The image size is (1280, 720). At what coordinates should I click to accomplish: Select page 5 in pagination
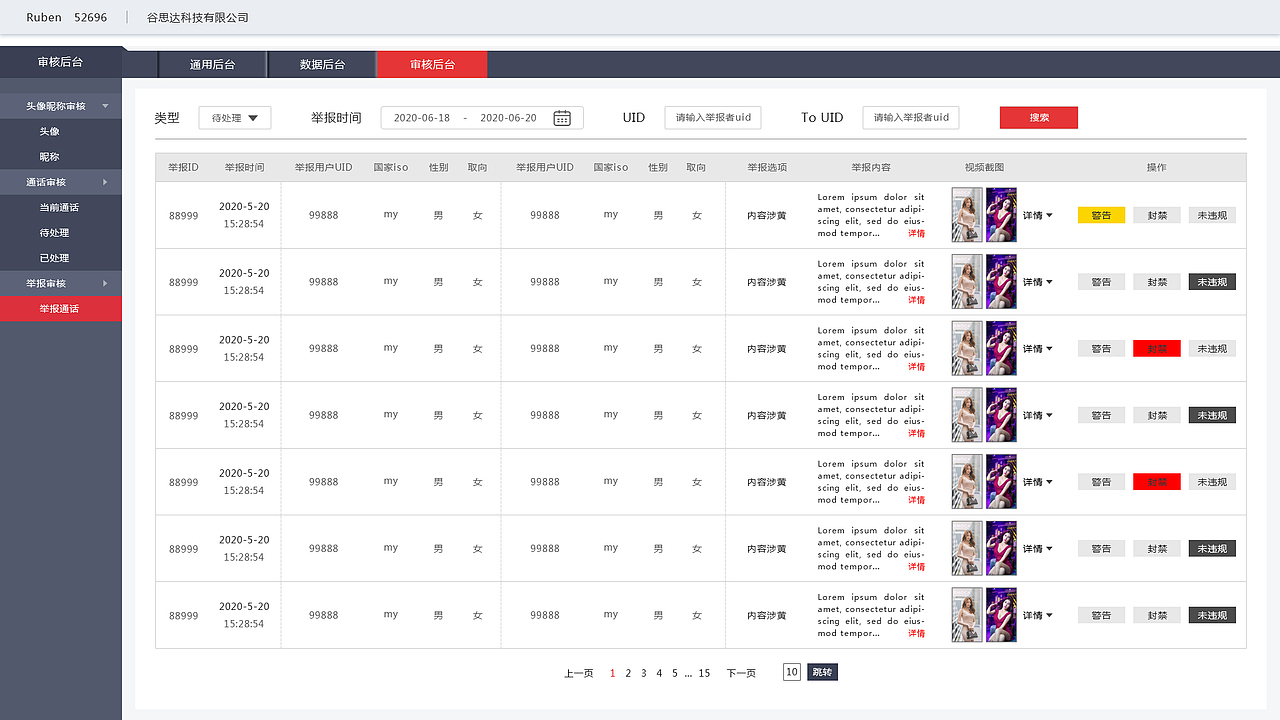[675, 673]
